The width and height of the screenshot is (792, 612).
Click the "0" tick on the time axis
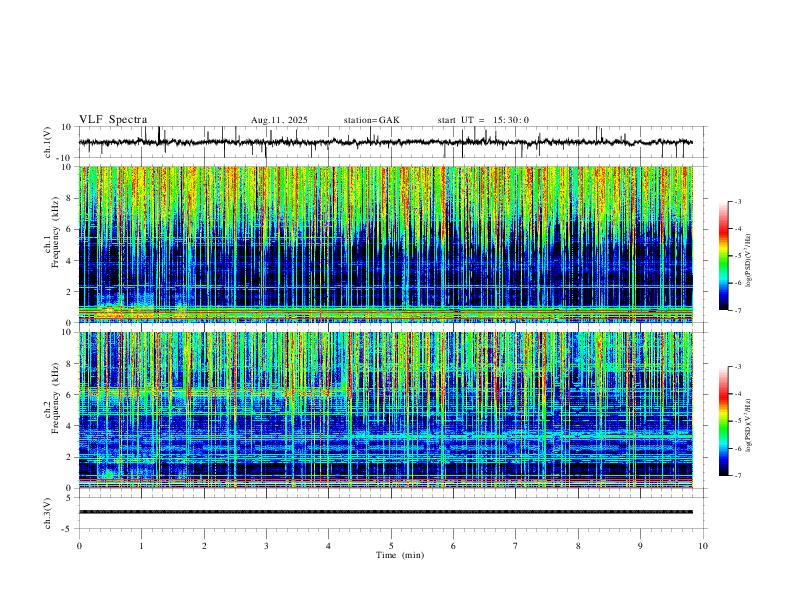[x=79, y=546]
